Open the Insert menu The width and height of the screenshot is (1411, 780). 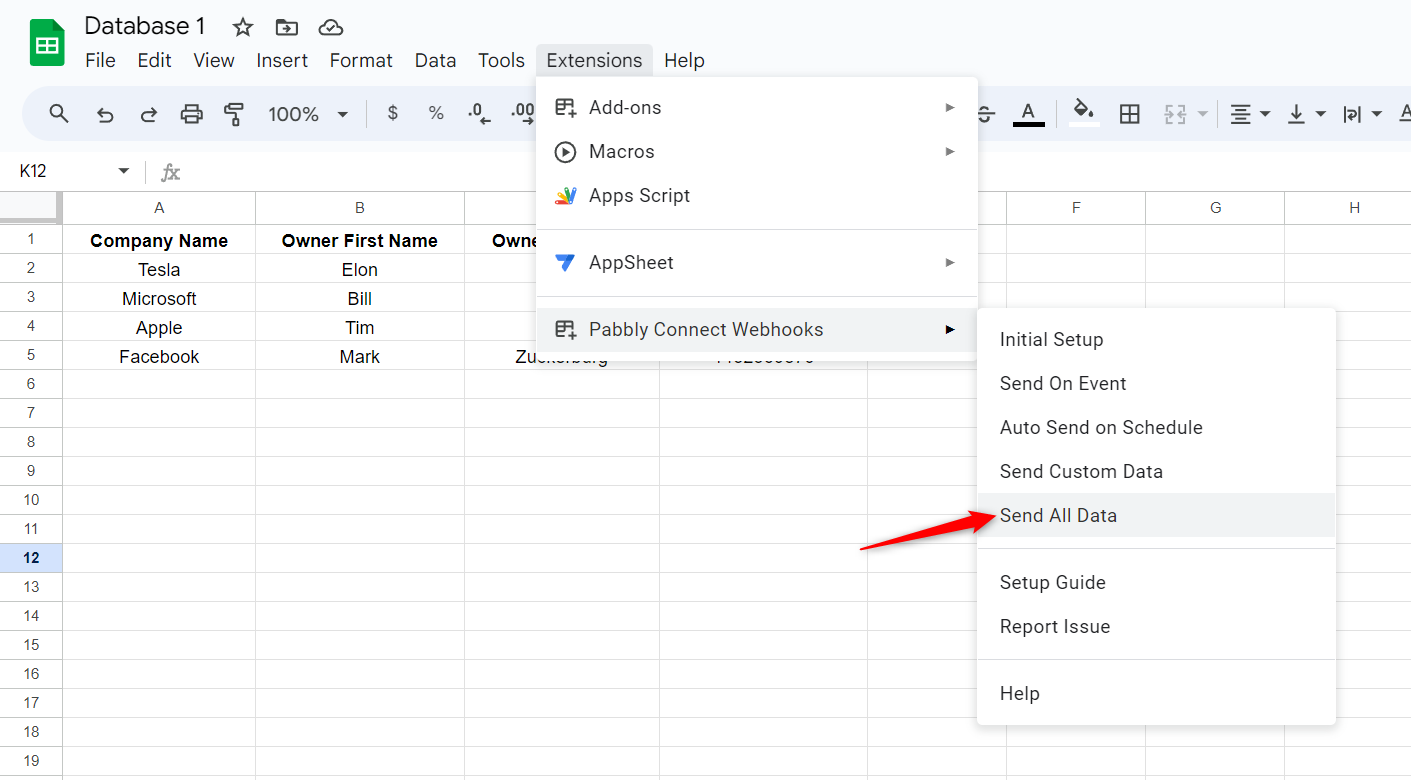[282, 60]
